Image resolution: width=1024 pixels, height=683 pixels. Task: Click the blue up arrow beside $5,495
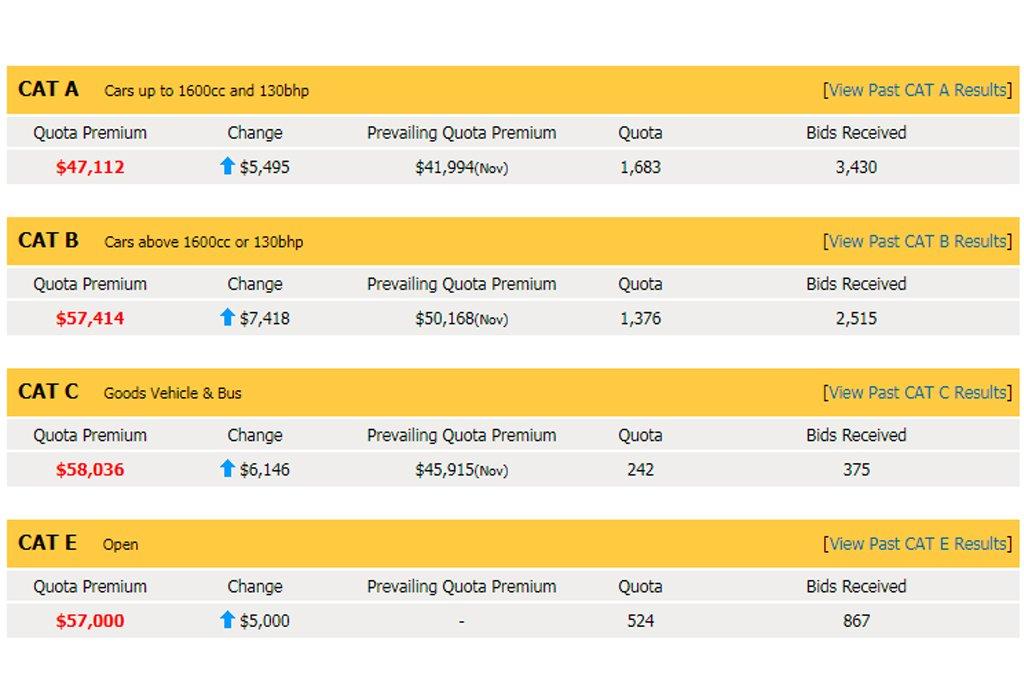point(227,166)
